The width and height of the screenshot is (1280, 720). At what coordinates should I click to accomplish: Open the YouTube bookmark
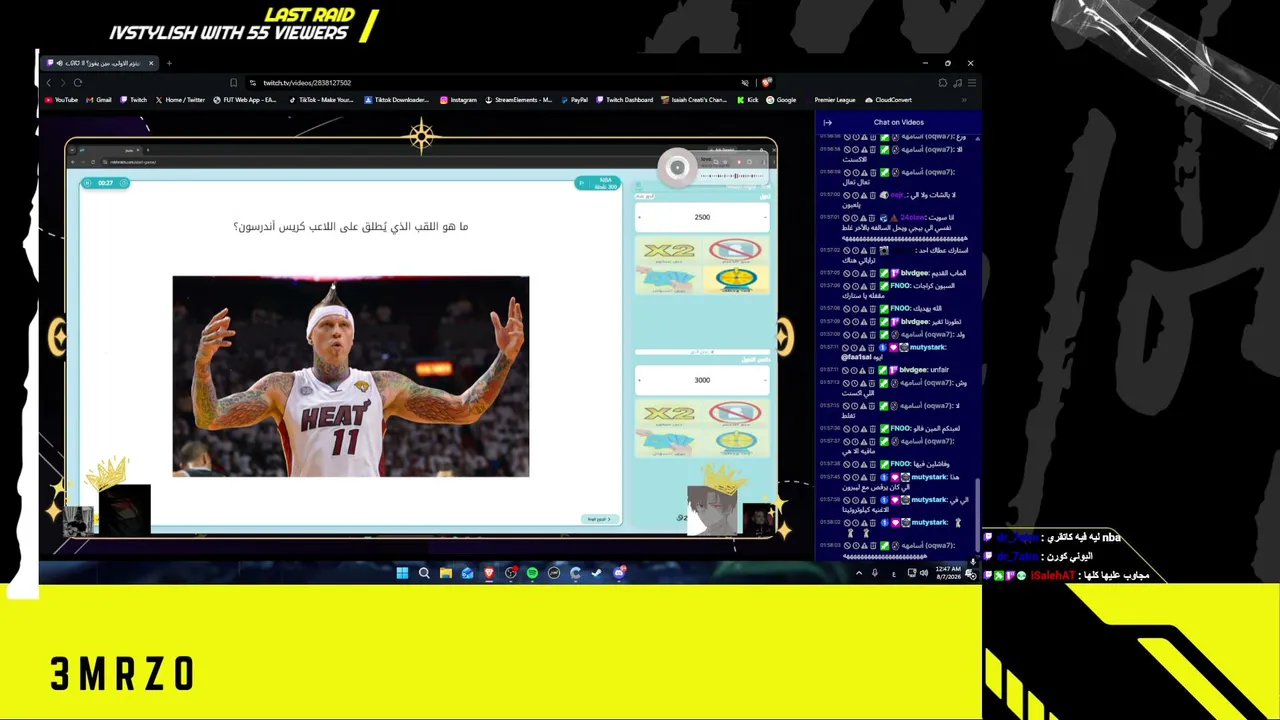pos(61,100)
